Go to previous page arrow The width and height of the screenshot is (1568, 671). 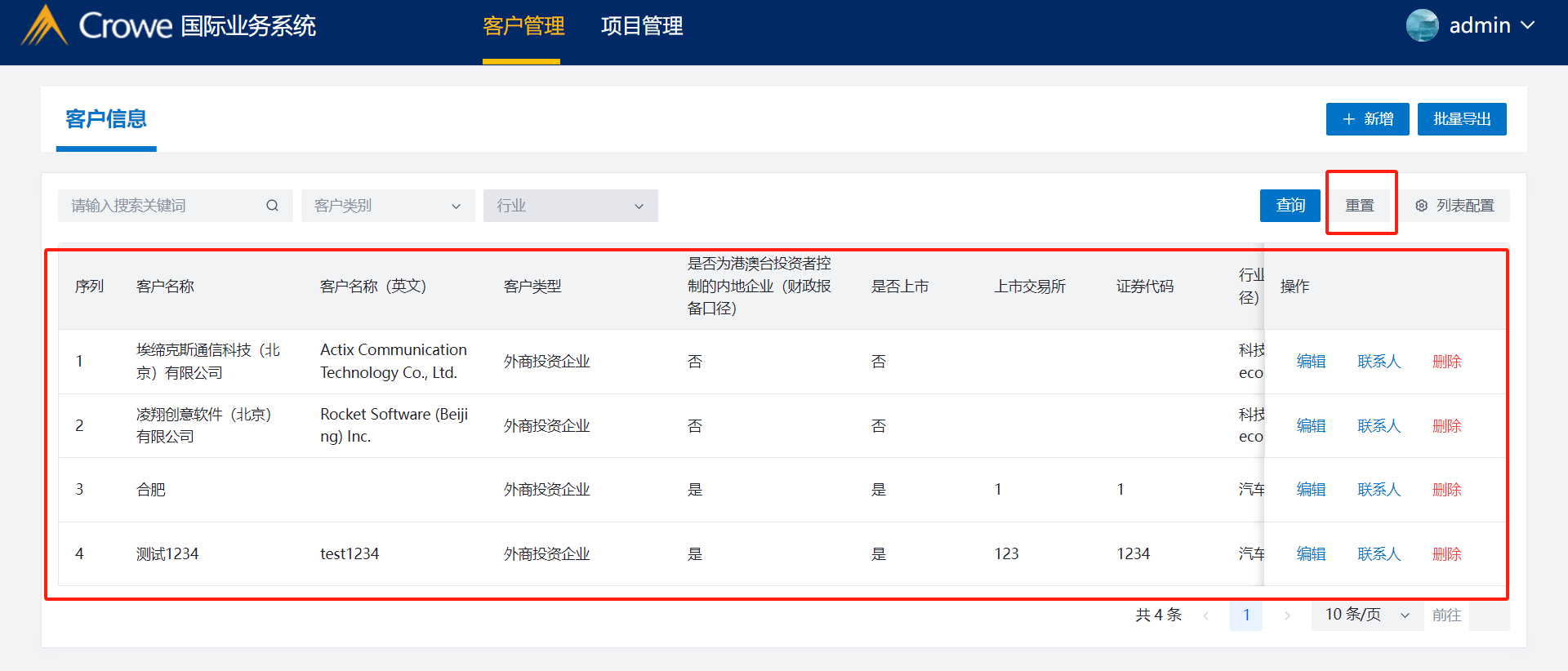pyautogui.click(x=1206, y=615)
